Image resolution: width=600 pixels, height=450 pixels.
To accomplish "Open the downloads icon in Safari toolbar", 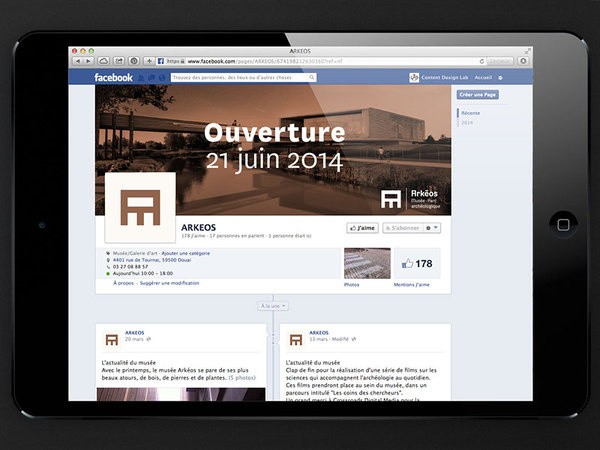I will coord(523,61).
